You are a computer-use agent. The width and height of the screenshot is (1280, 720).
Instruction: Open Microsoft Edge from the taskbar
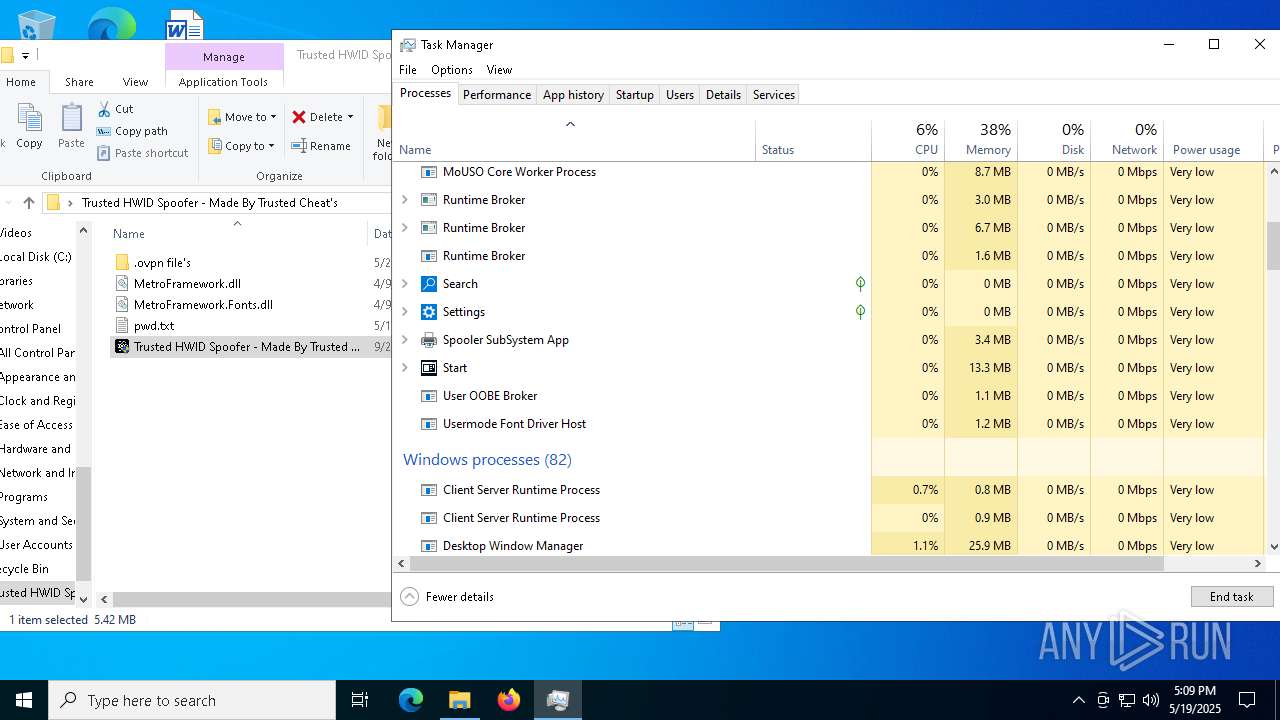(411, 700)
